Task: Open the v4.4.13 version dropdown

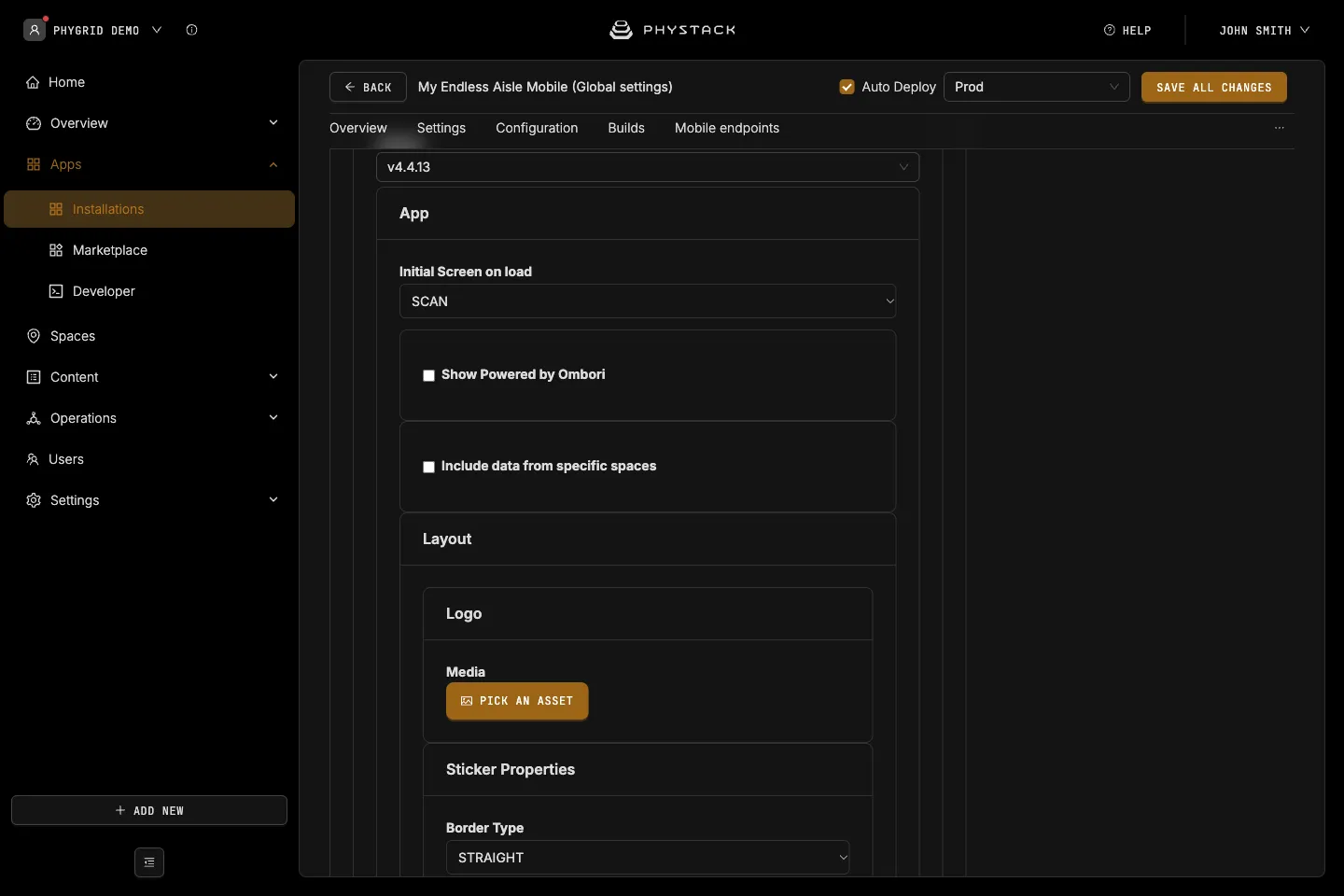Action: coord(648,167)
